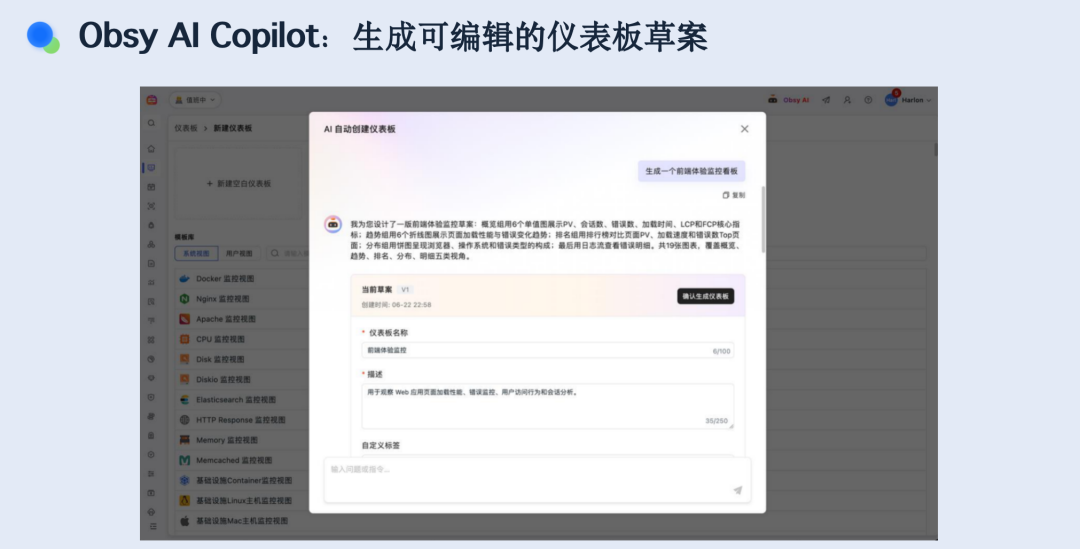Click the 复制 copy icon under user message
Image resolution: width=1080 pixels, height=549 pixels.
725,195
